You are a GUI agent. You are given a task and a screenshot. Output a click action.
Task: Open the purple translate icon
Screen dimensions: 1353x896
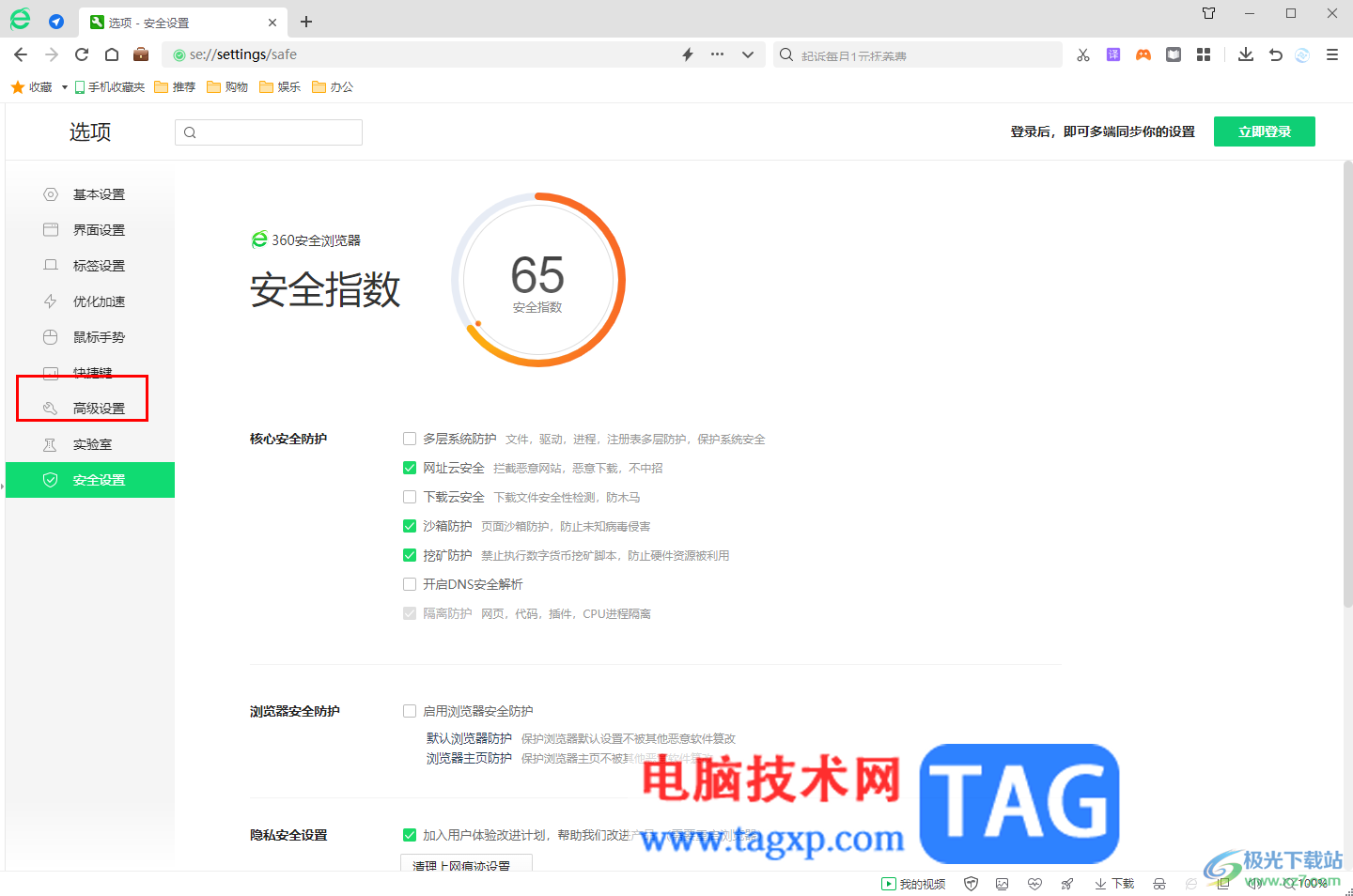click(1113, 54)
